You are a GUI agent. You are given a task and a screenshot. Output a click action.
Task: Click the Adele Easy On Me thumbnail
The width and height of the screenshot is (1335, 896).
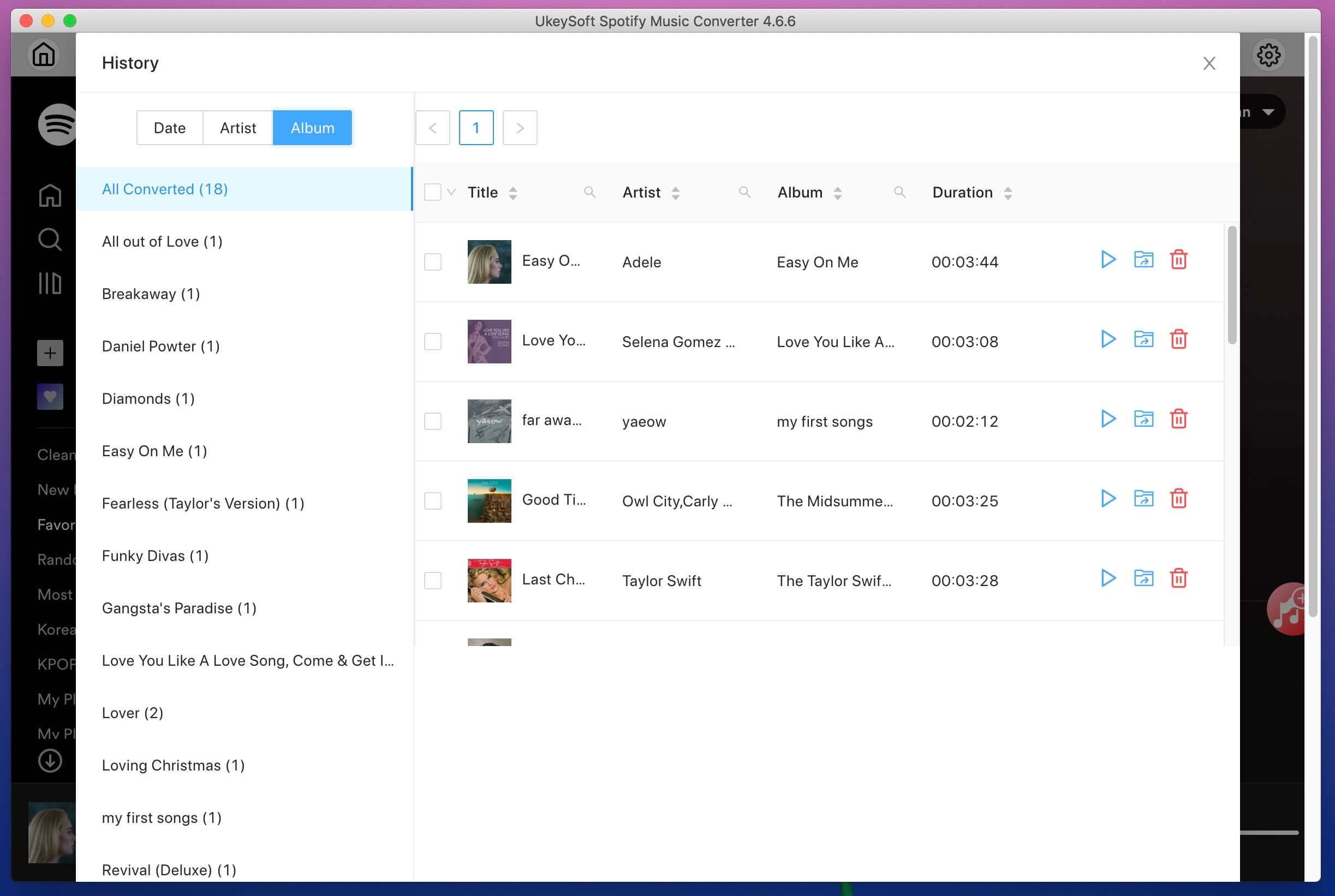tap(489, 262)
